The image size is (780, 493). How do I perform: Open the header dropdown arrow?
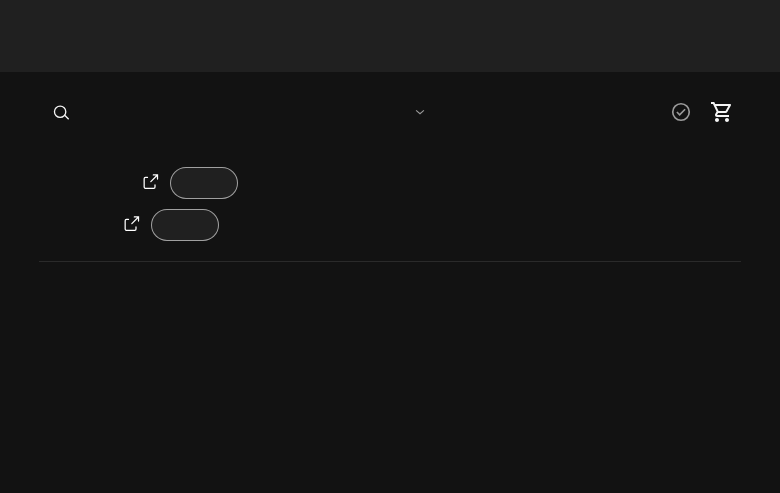click(420, 112)
